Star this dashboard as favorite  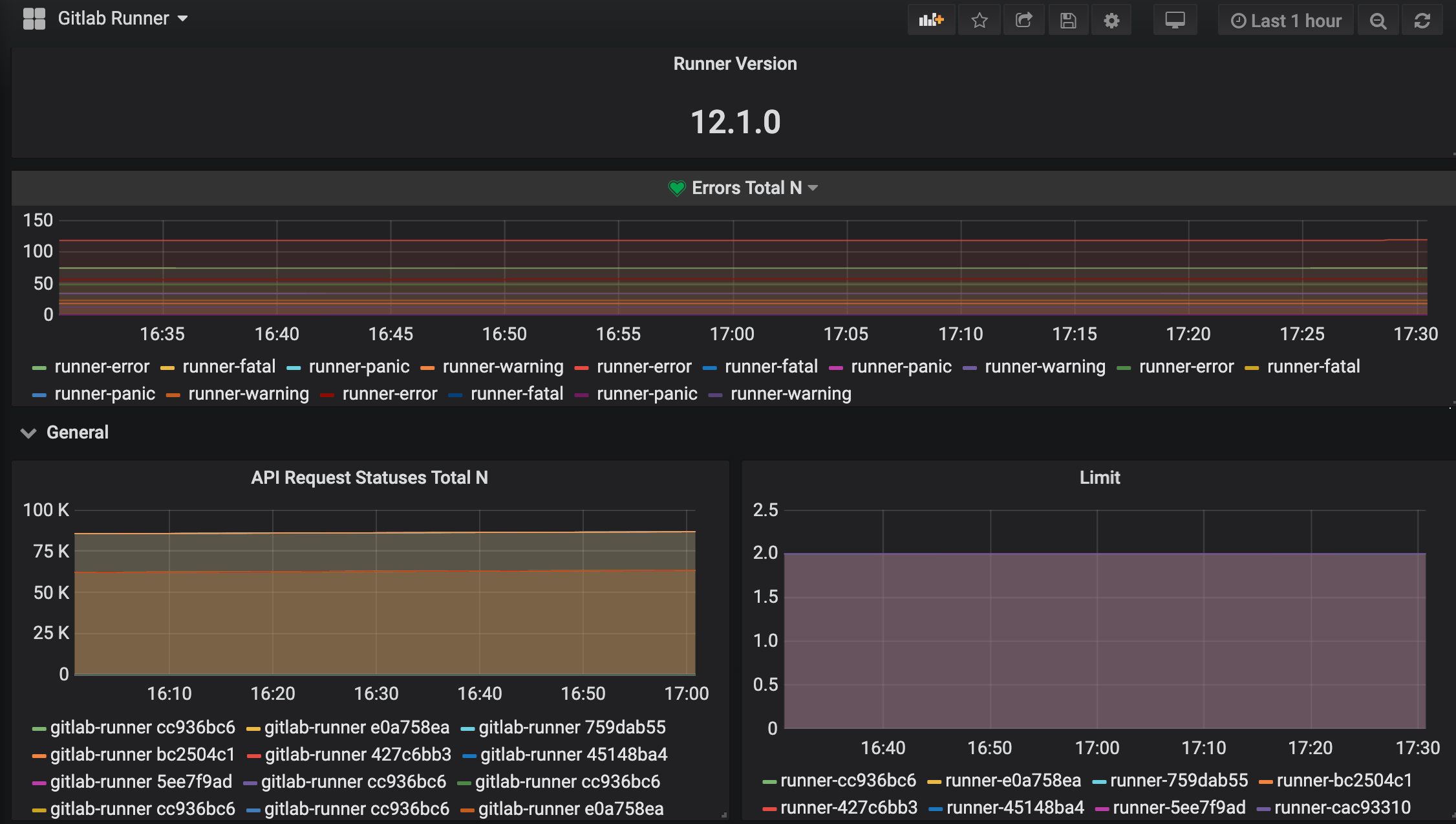(980, 20)
